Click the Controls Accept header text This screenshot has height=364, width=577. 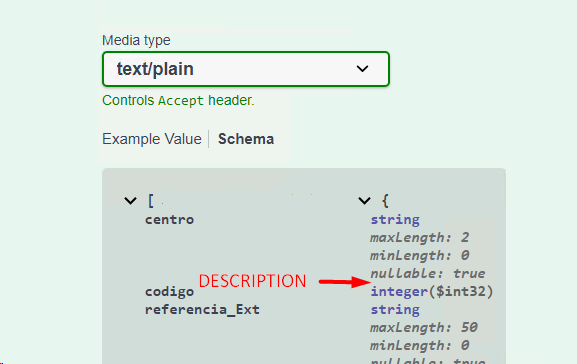click(x=178, y=100)
